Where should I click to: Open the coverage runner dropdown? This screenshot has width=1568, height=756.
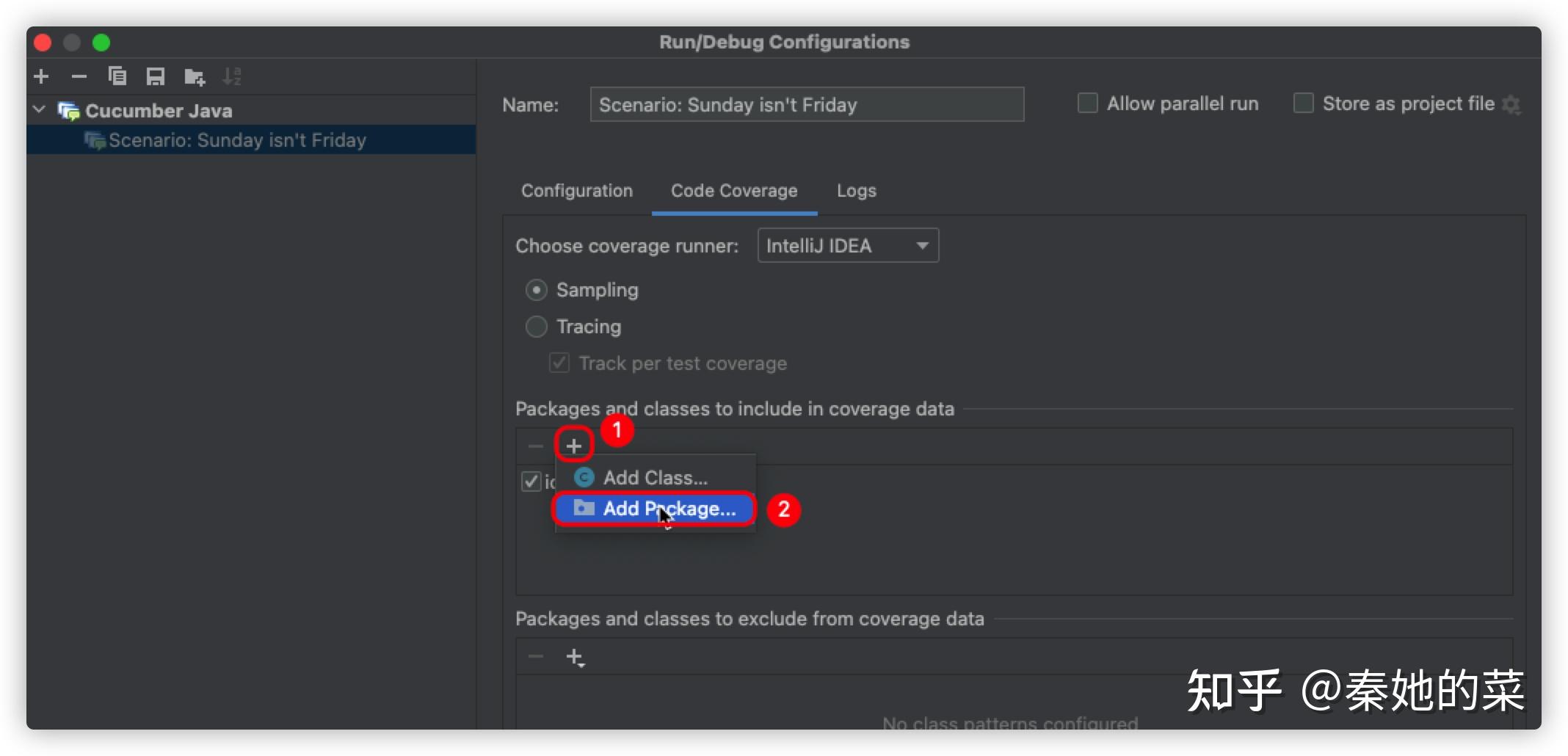click(x=848, y=246)
